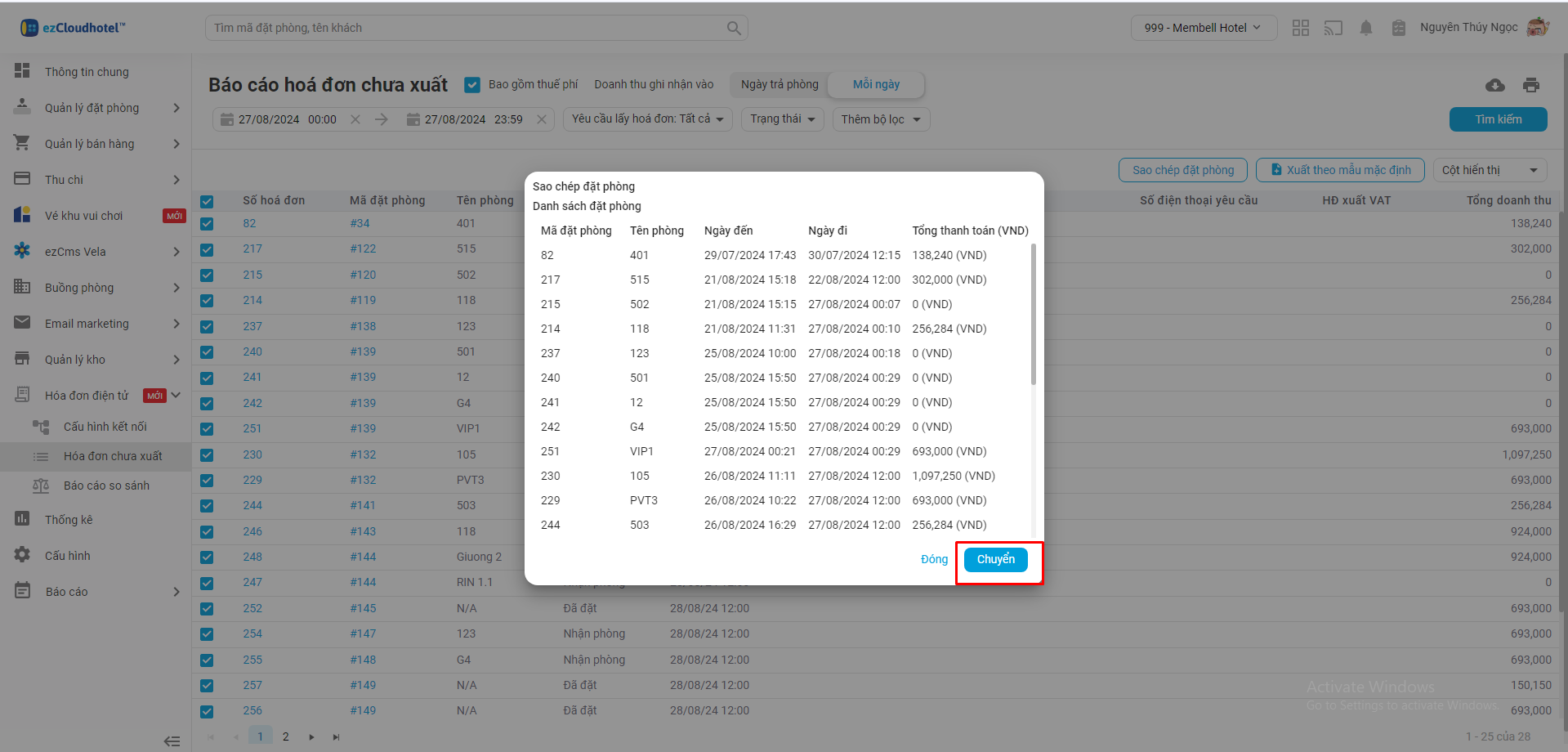The height and width of the screenshot is (752, 1568).
Task: Uncheck the Bao gồm thuế phí checkbox
Action: pyautogui.click(x=472, y=84)
